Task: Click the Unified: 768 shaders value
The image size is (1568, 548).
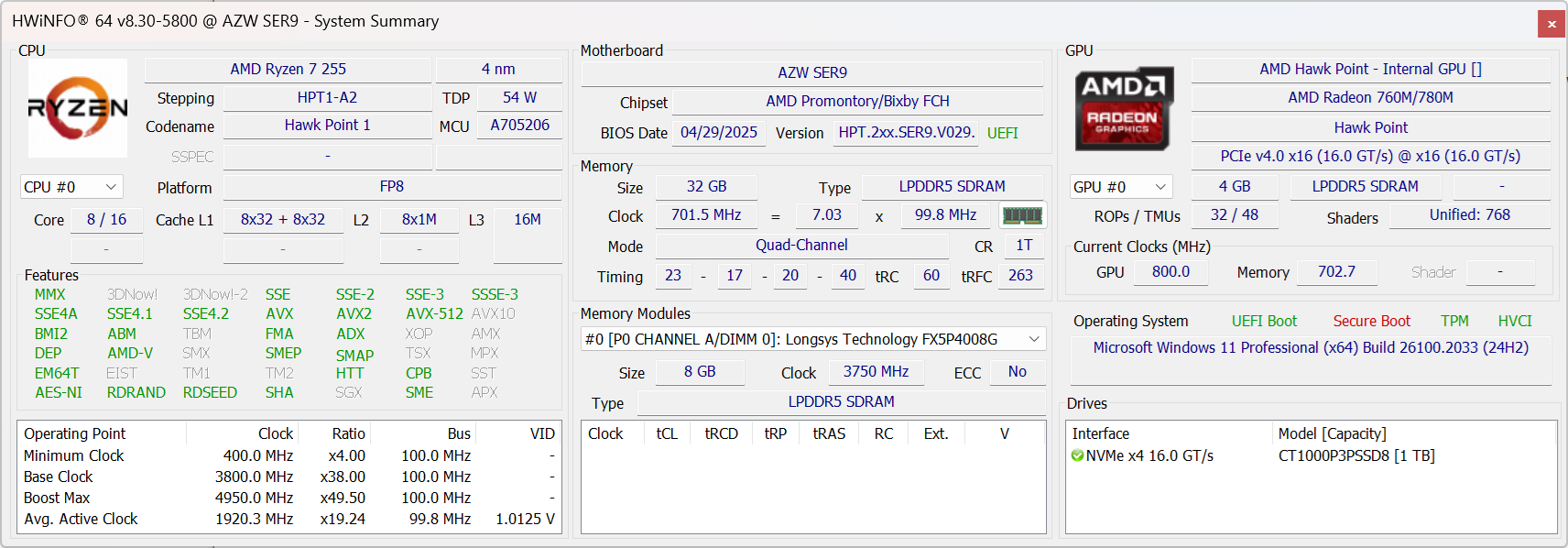Action: 1470,215
